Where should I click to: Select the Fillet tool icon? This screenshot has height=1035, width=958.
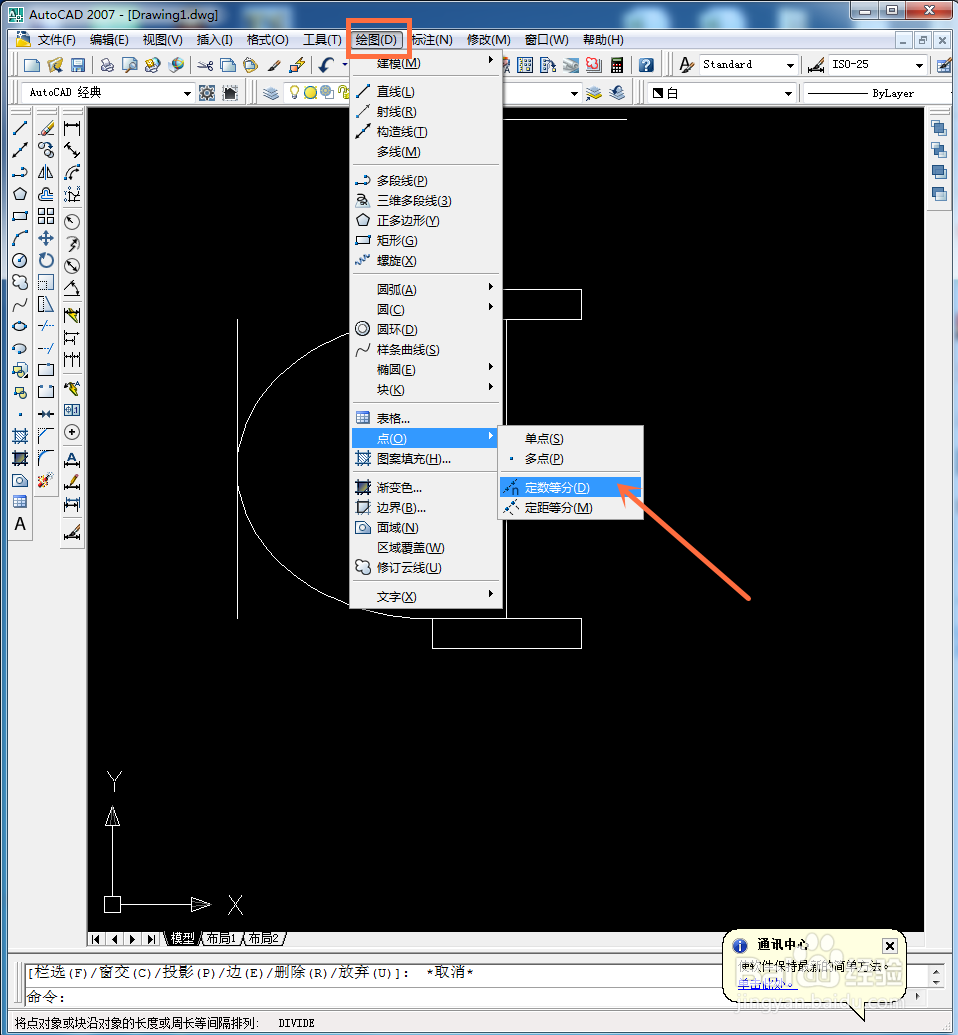pos(46,457)
